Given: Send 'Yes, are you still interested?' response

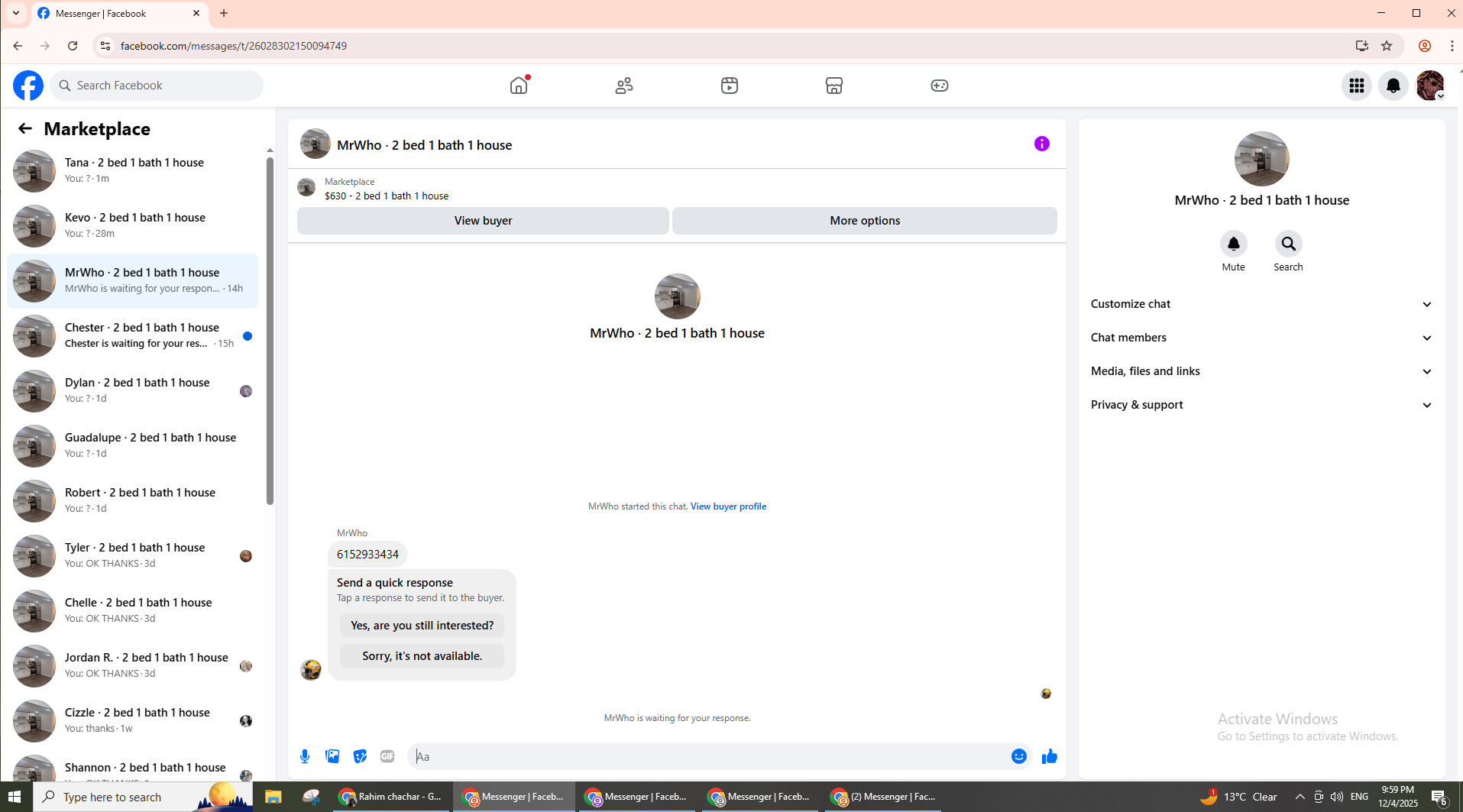Looking at the screenshot, I should coord(422,626).
